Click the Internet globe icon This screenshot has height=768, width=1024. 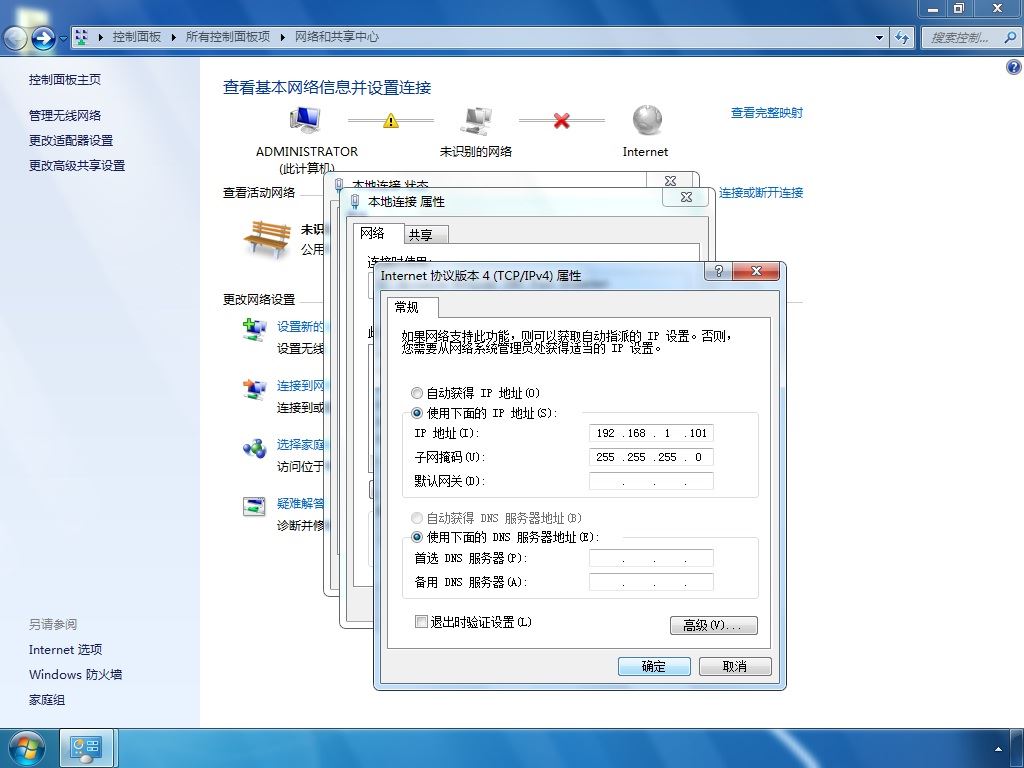647,120
